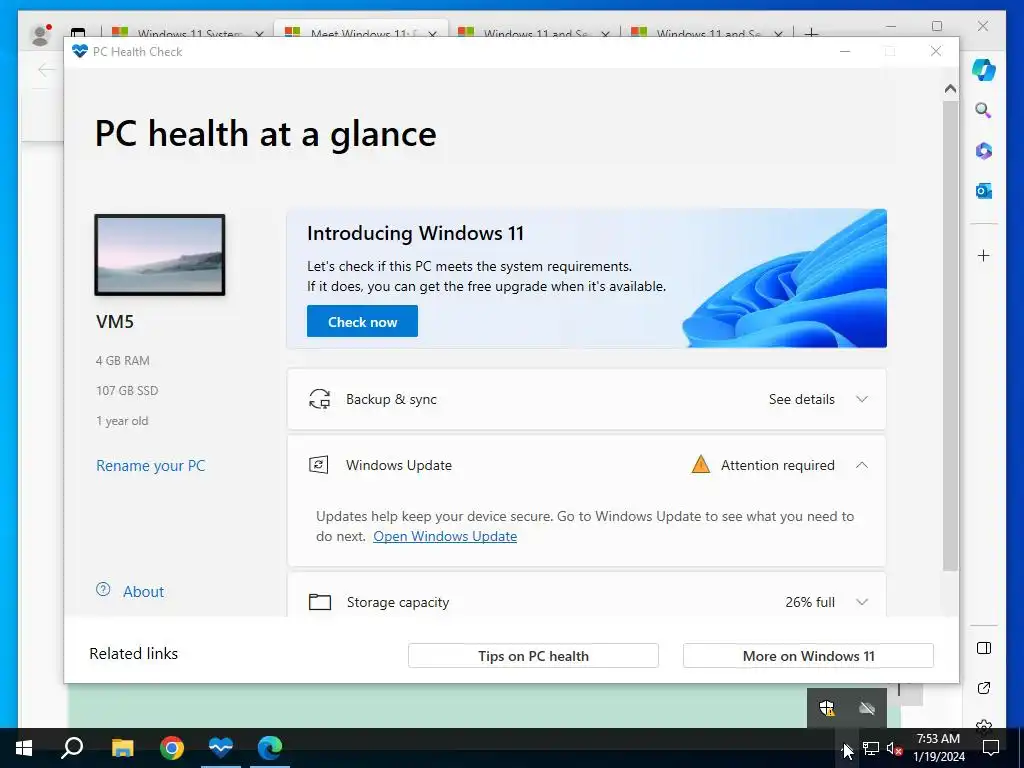This screenshot has width=1024, height=768.
Task: Click the 1 year old text
Action: [122, 421]
